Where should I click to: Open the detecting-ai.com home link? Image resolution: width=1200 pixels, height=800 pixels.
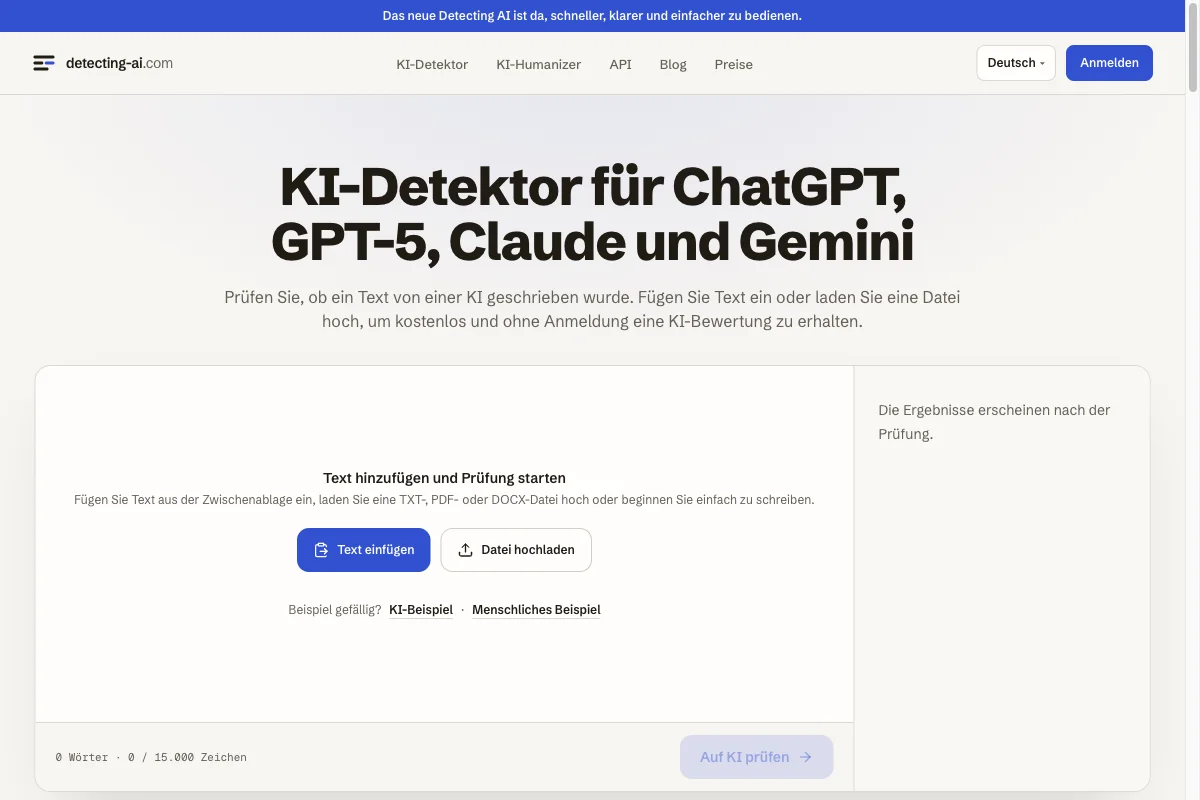click(x=102, y=63)
